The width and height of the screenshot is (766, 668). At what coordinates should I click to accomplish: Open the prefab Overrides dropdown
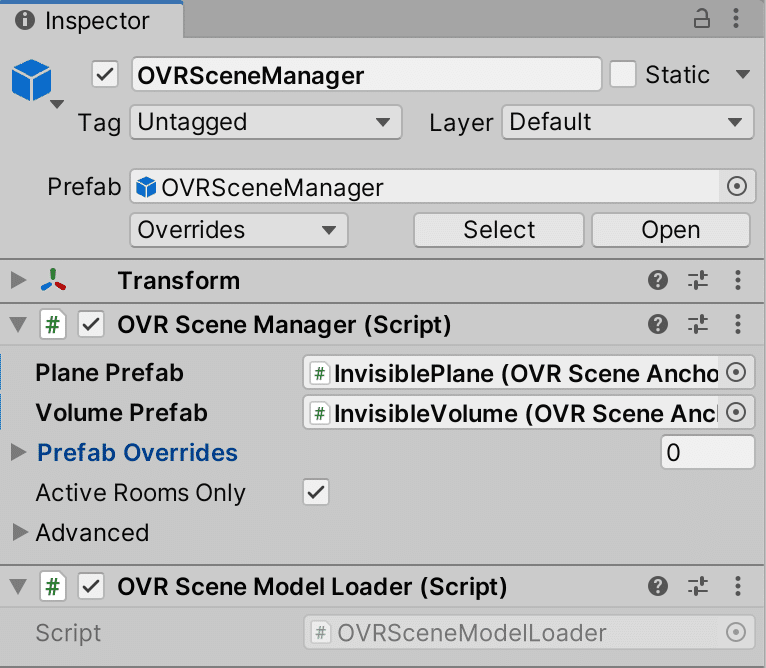click(x=238, y=230)
